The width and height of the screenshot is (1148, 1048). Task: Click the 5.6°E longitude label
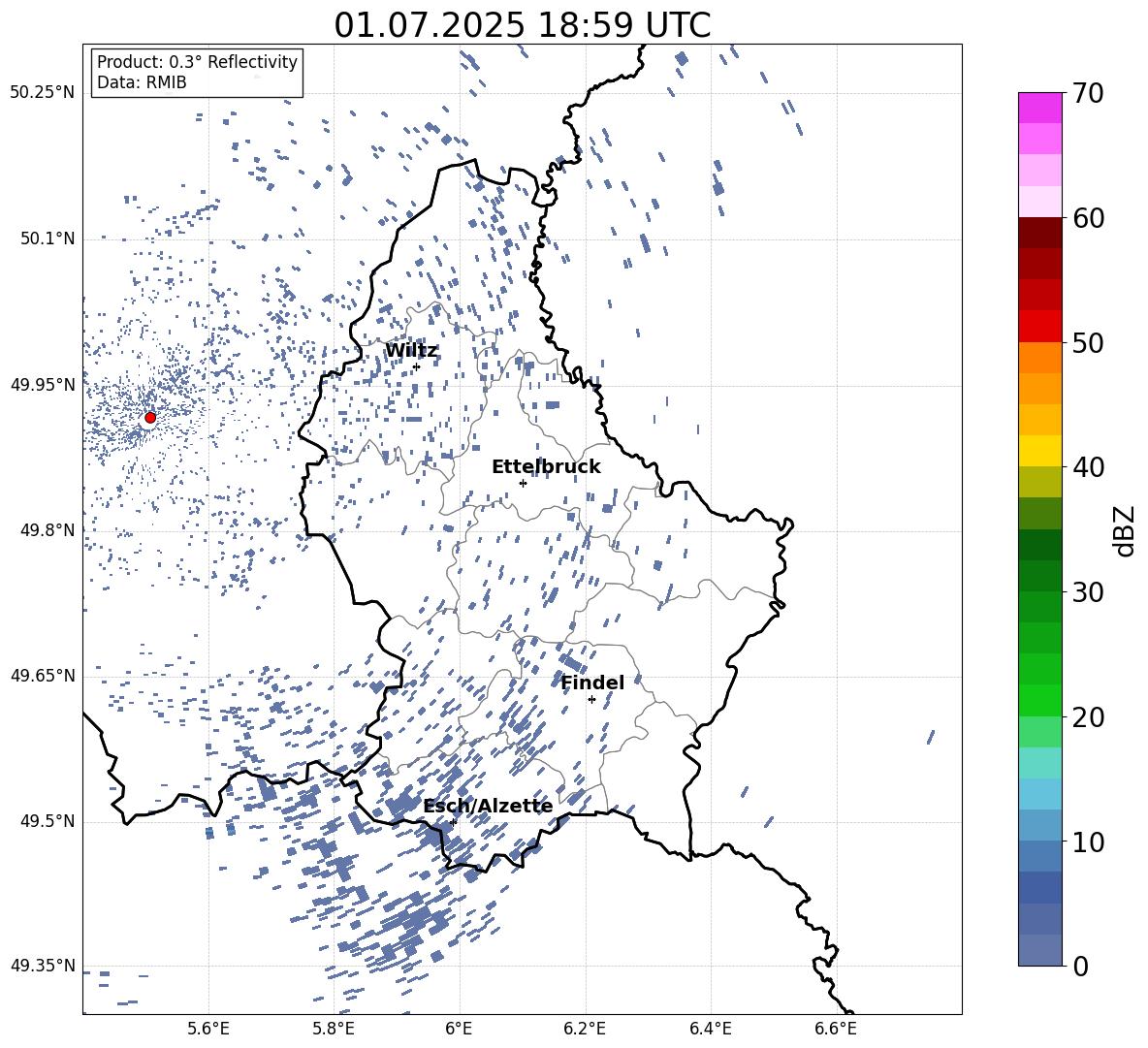[208, 1029]
